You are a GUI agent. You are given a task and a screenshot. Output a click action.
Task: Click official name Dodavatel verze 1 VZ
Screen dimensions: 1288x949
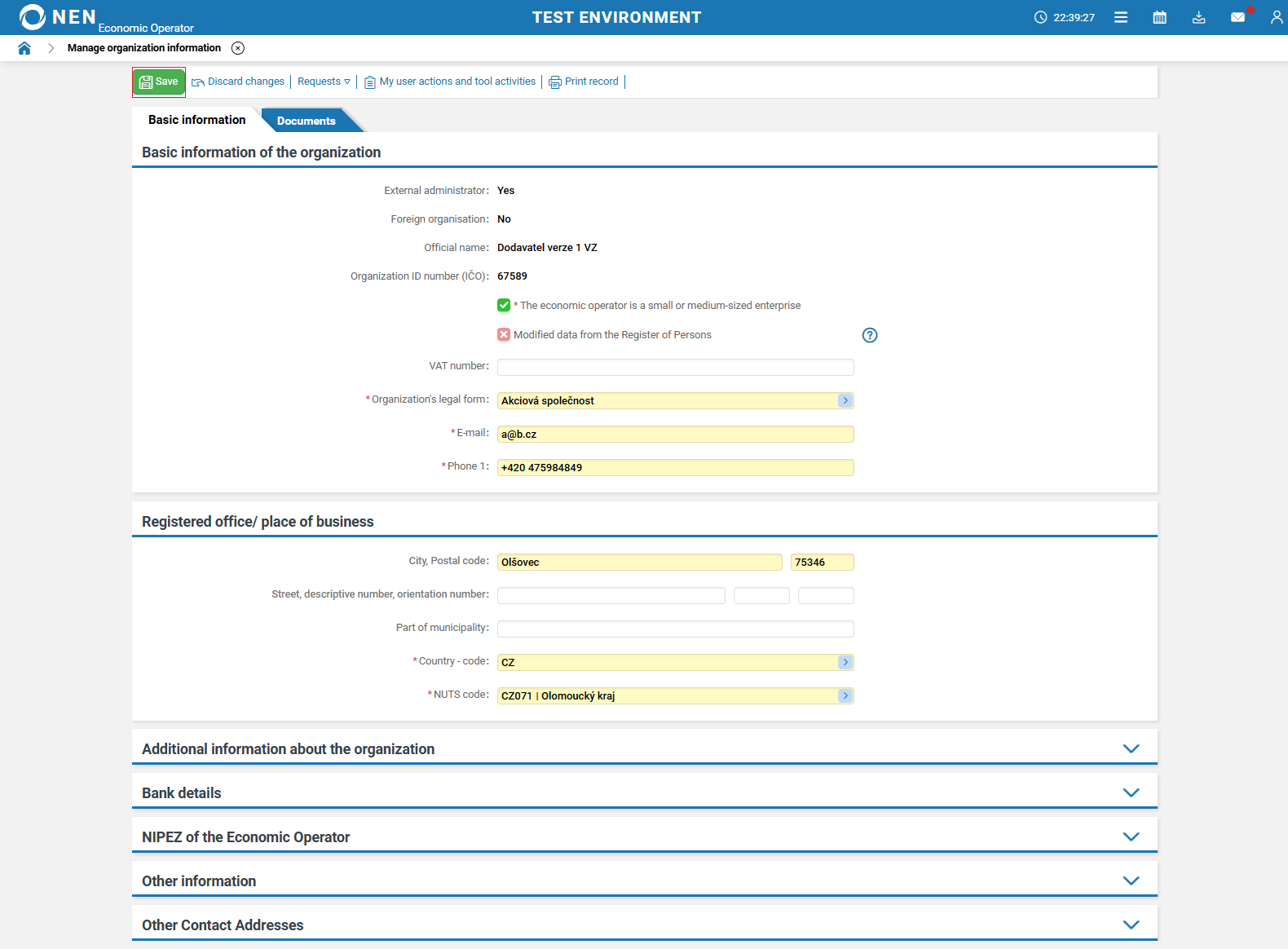[547, 248]
